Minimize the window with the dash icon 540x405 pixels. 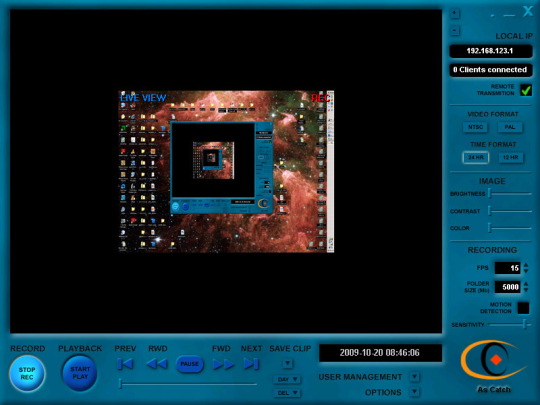[x=509, y=15]
